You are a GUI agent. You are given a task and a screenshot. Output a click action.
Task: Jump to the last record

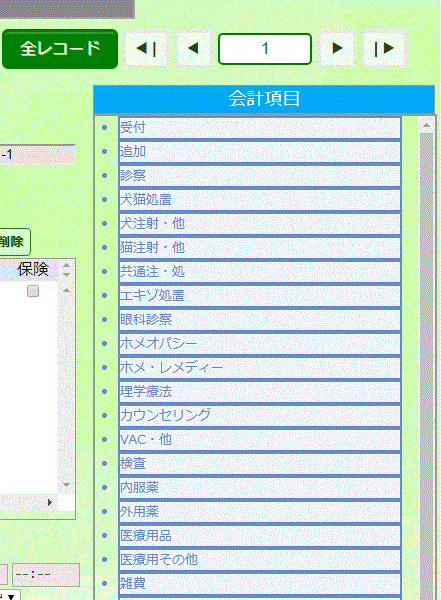click(x=384, y=49)
